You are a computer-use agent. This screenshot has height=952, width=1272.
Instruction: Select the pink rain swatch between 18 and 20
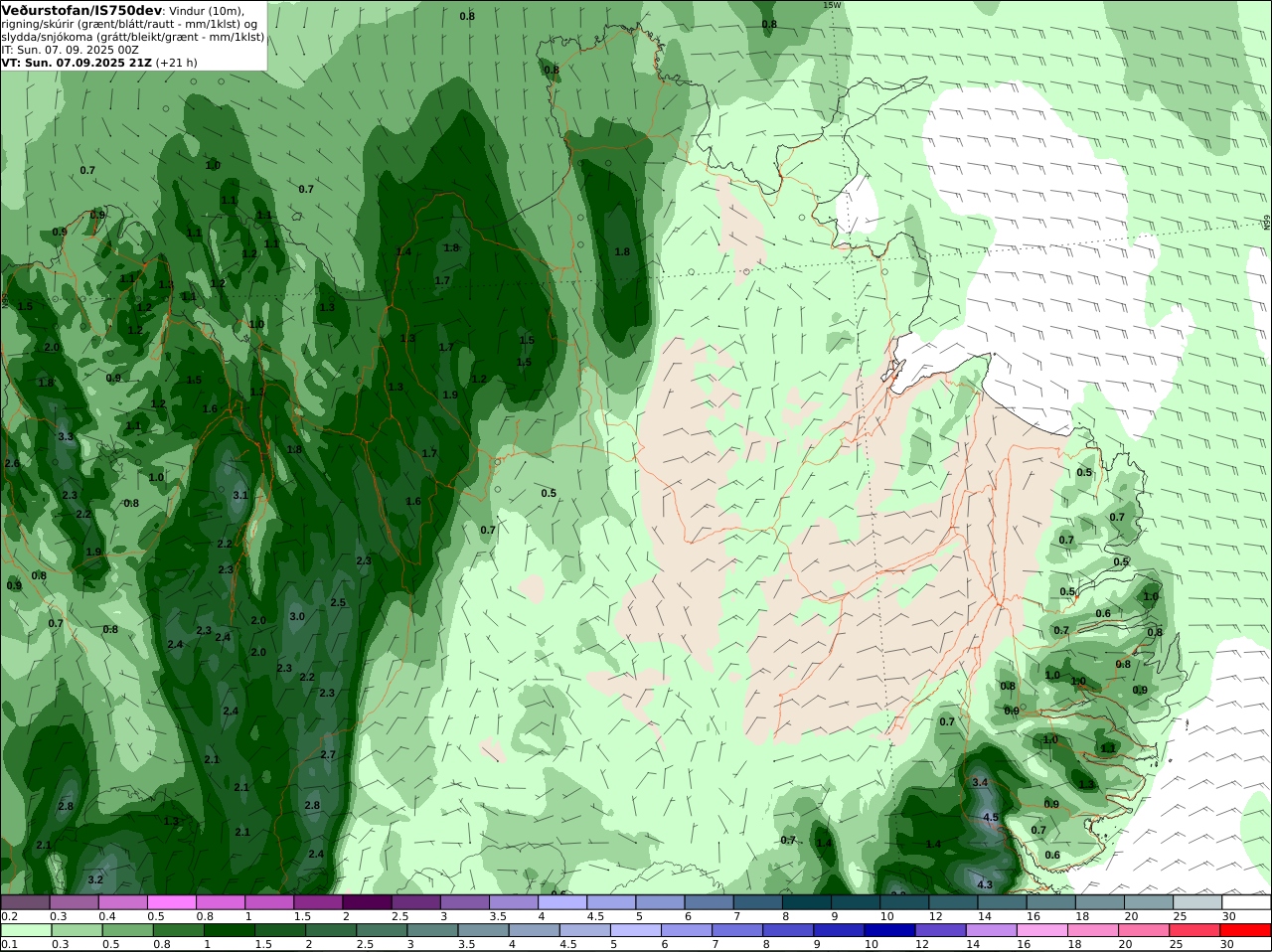point(1092,930)
